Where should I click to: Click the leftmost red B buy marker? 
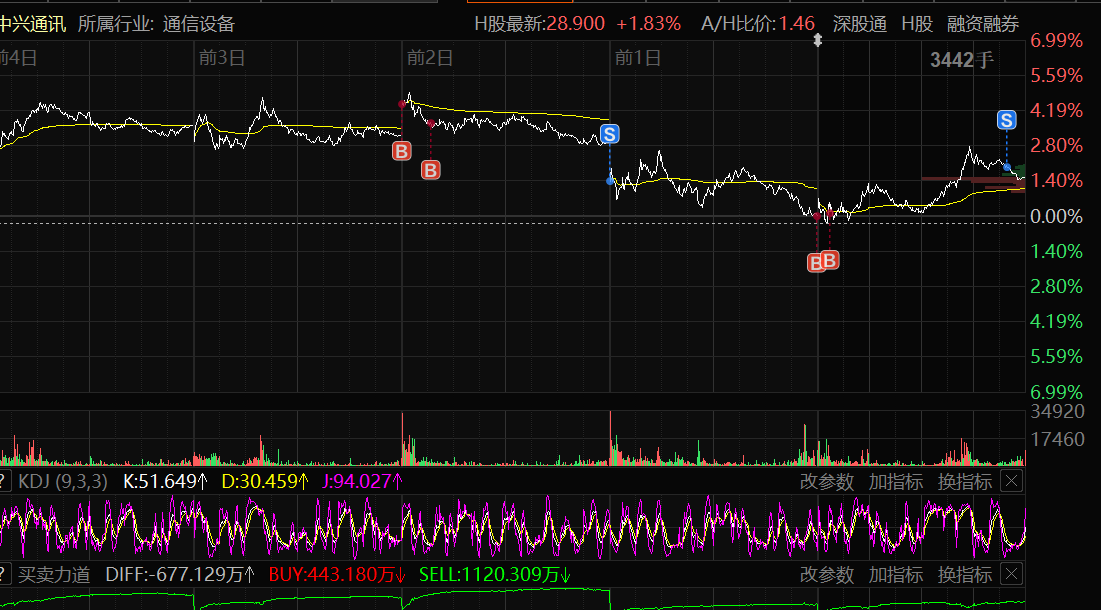pos(401,151)
